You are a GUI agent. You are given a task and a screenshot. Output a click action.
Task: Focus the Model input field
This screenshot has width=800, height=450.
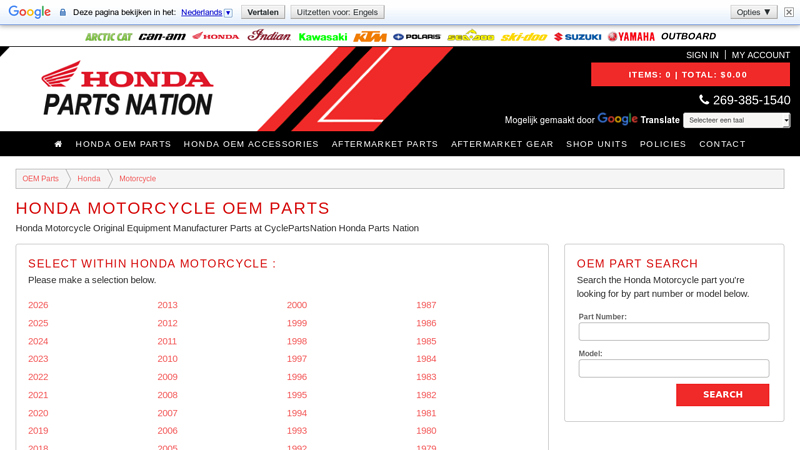673,368
